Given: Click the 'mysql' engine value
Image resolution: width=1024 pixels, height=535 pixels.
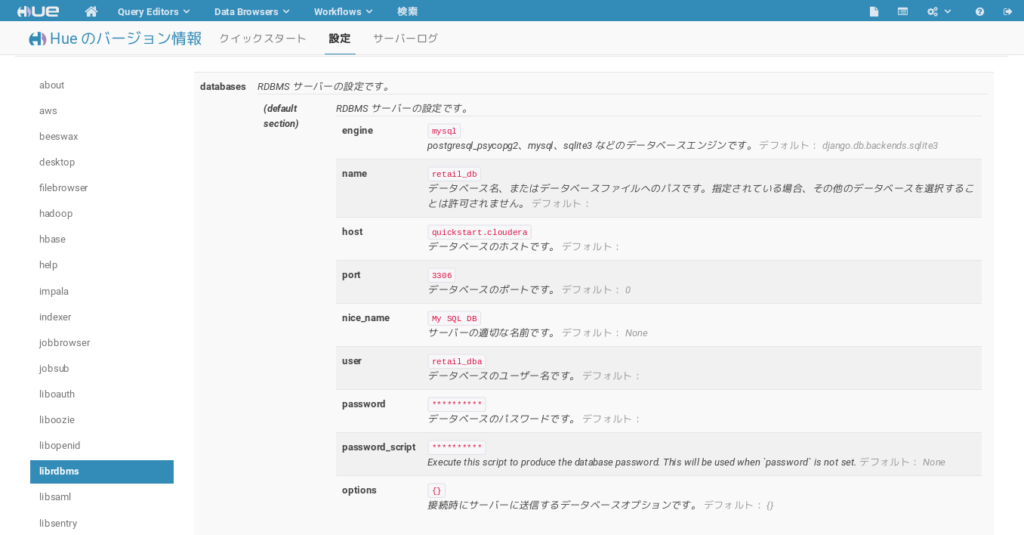Looking at the screenshot, I should [444, 131].
